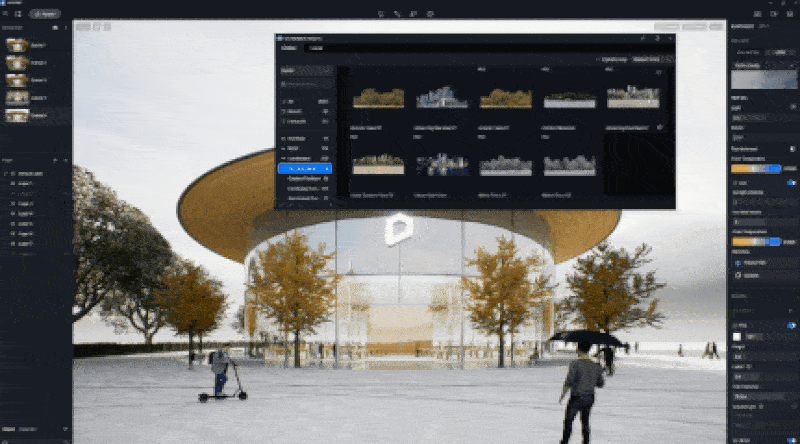Image resolution: width=800 pixels, height=444 pixels.
Task: Select the first scene thumbnail in scene list
Action: coord(17,45)
